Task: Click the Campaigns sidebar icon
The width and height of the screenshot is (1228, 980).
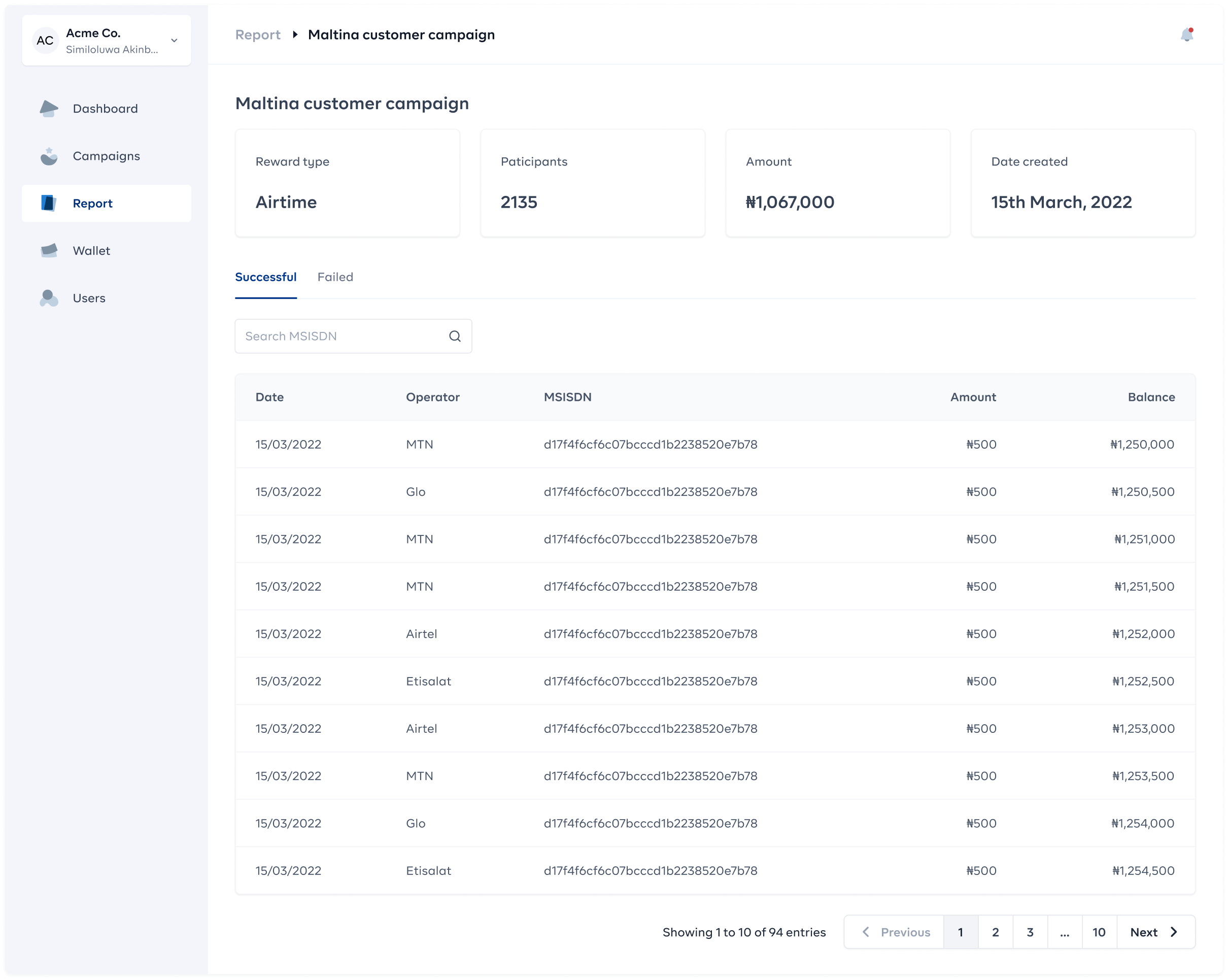Action: (x=49, y=156)
